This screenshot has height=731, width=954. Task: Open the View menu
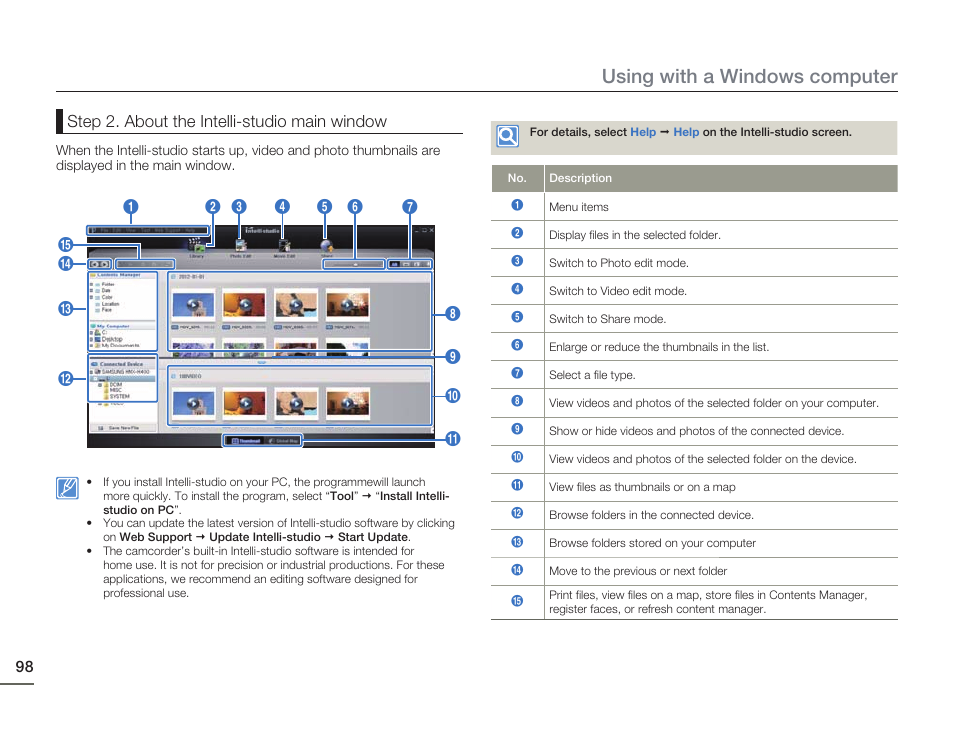pyautogui.click(x=131, y=230)
